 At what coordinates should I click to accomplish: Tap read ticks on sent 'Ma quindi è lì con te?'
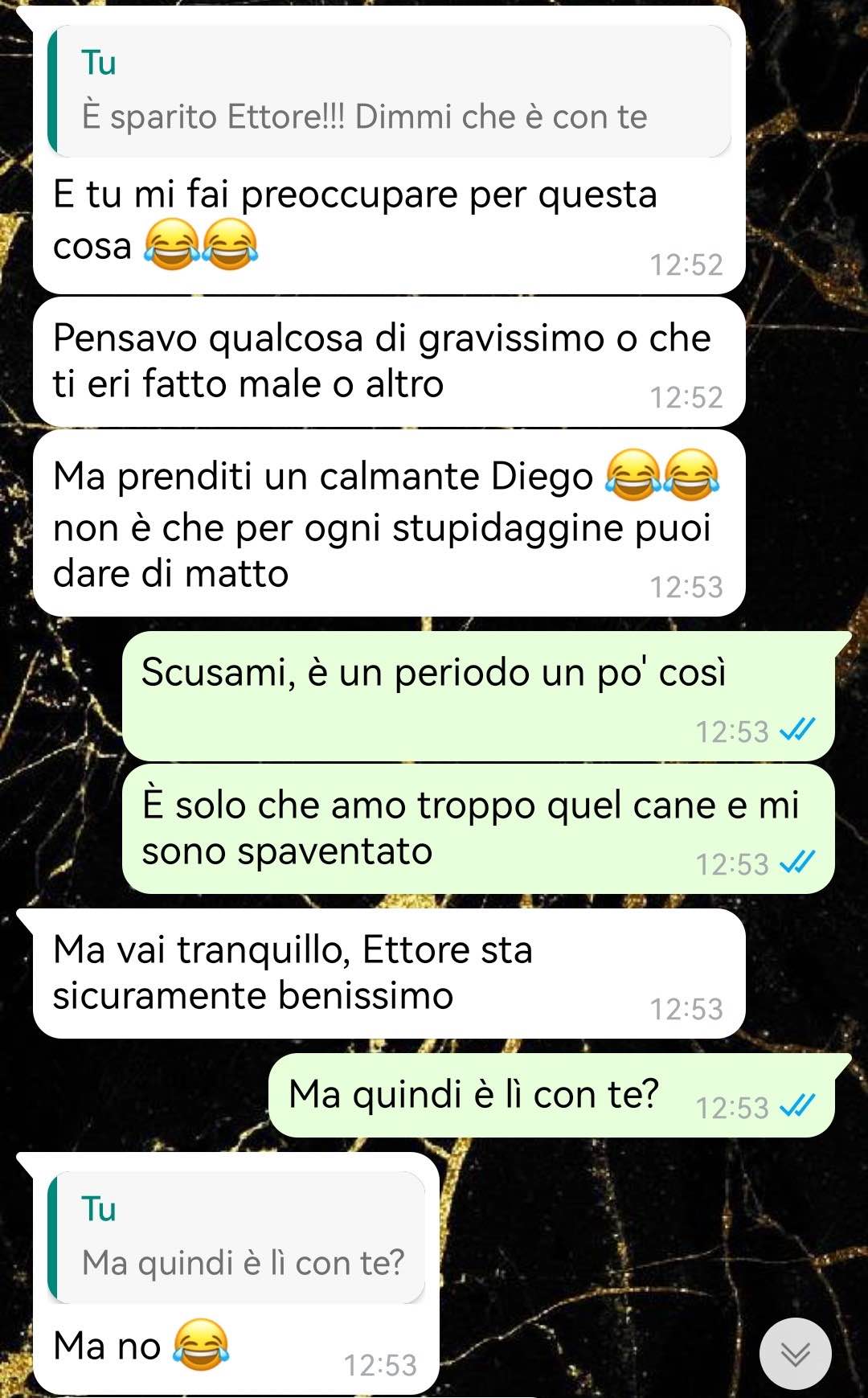click(798, 1106)
